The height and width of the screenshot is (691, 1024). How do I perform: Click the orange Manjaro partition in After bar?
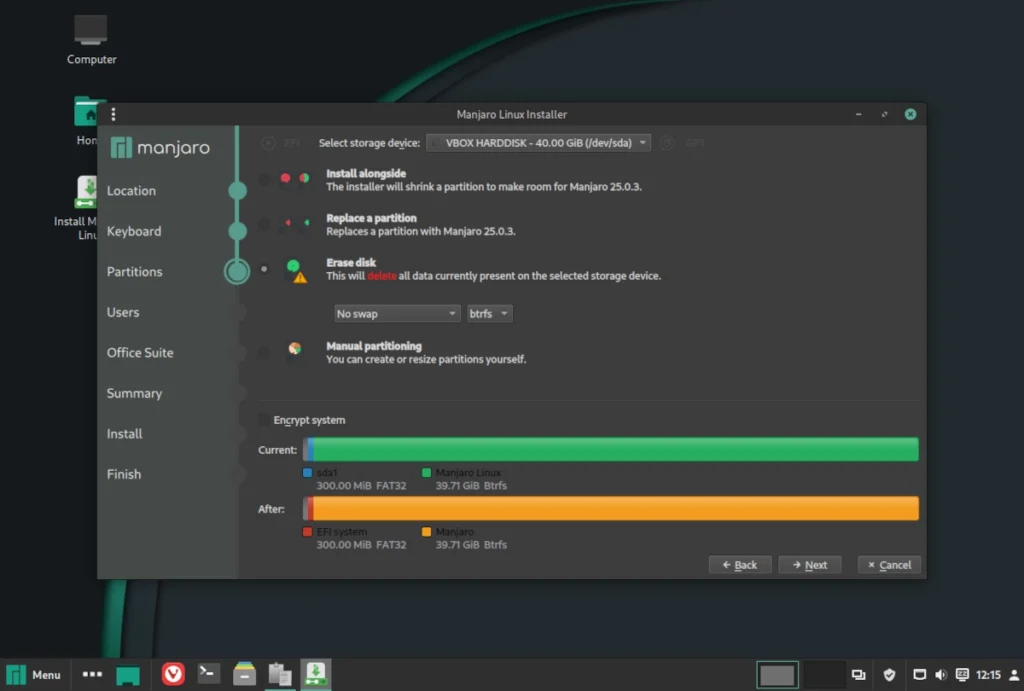pos(616,508)
